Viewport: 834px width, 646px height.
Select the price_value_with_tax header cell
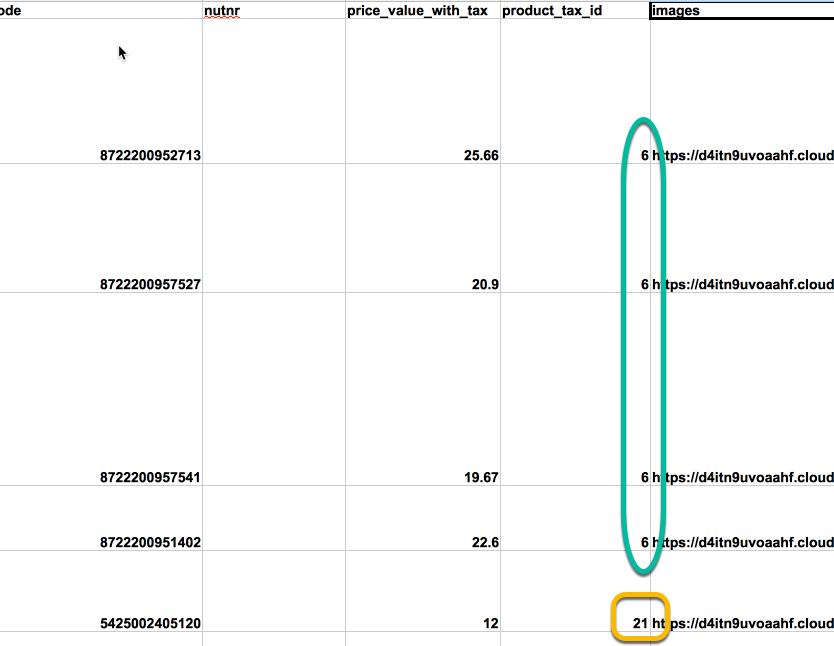(423, 11)
